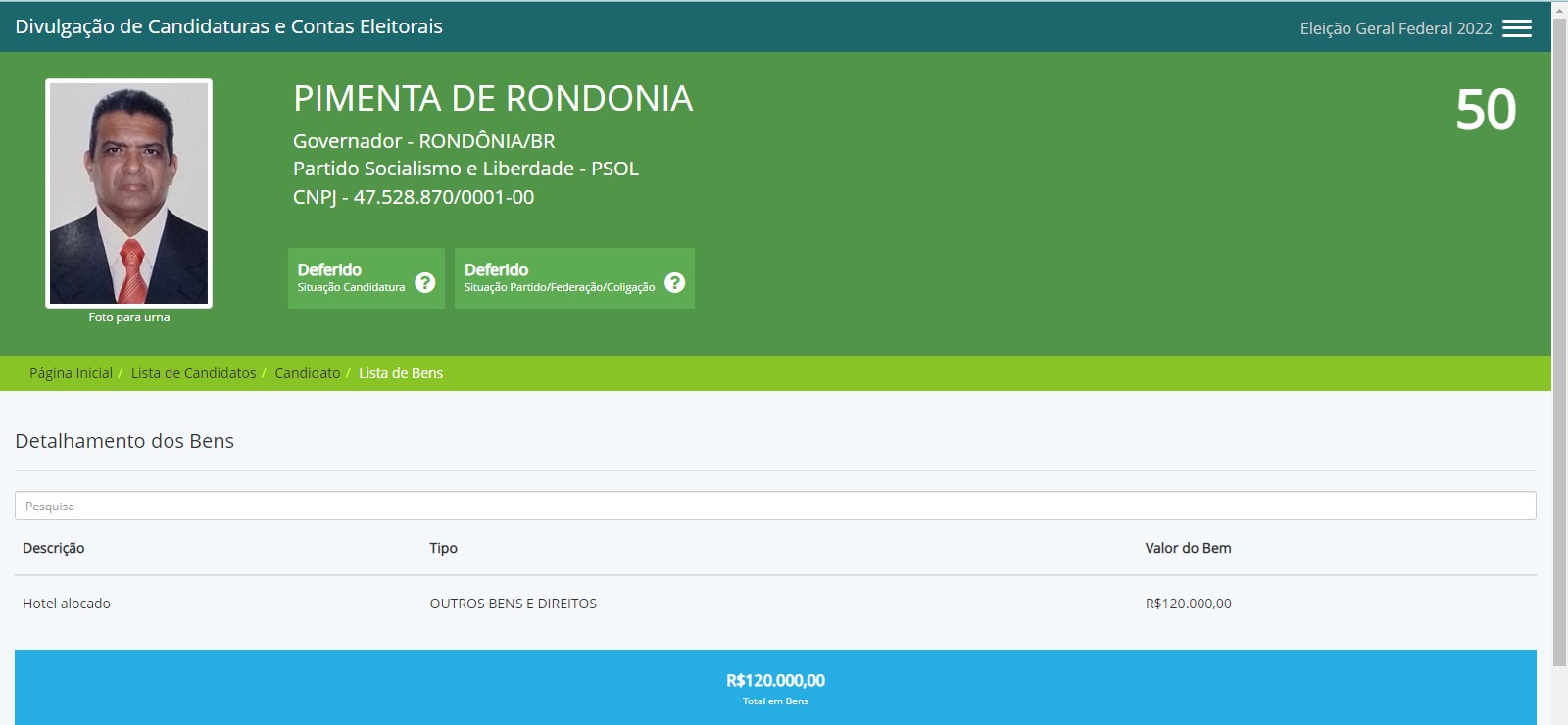Viewport: 1568px width, 725px height.
Task: Navigate to Lista de Candidatos breadcrumb
Action: pos(193,373)
